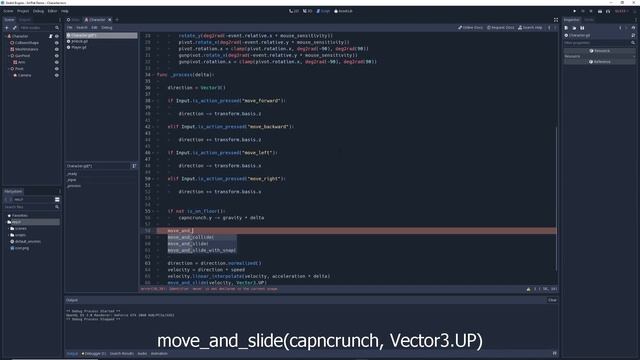This screenshot has height=360, width=640.
Task: Toggle FileSystem split view mode
Action: pyautogui.click(x=57, y=199)
